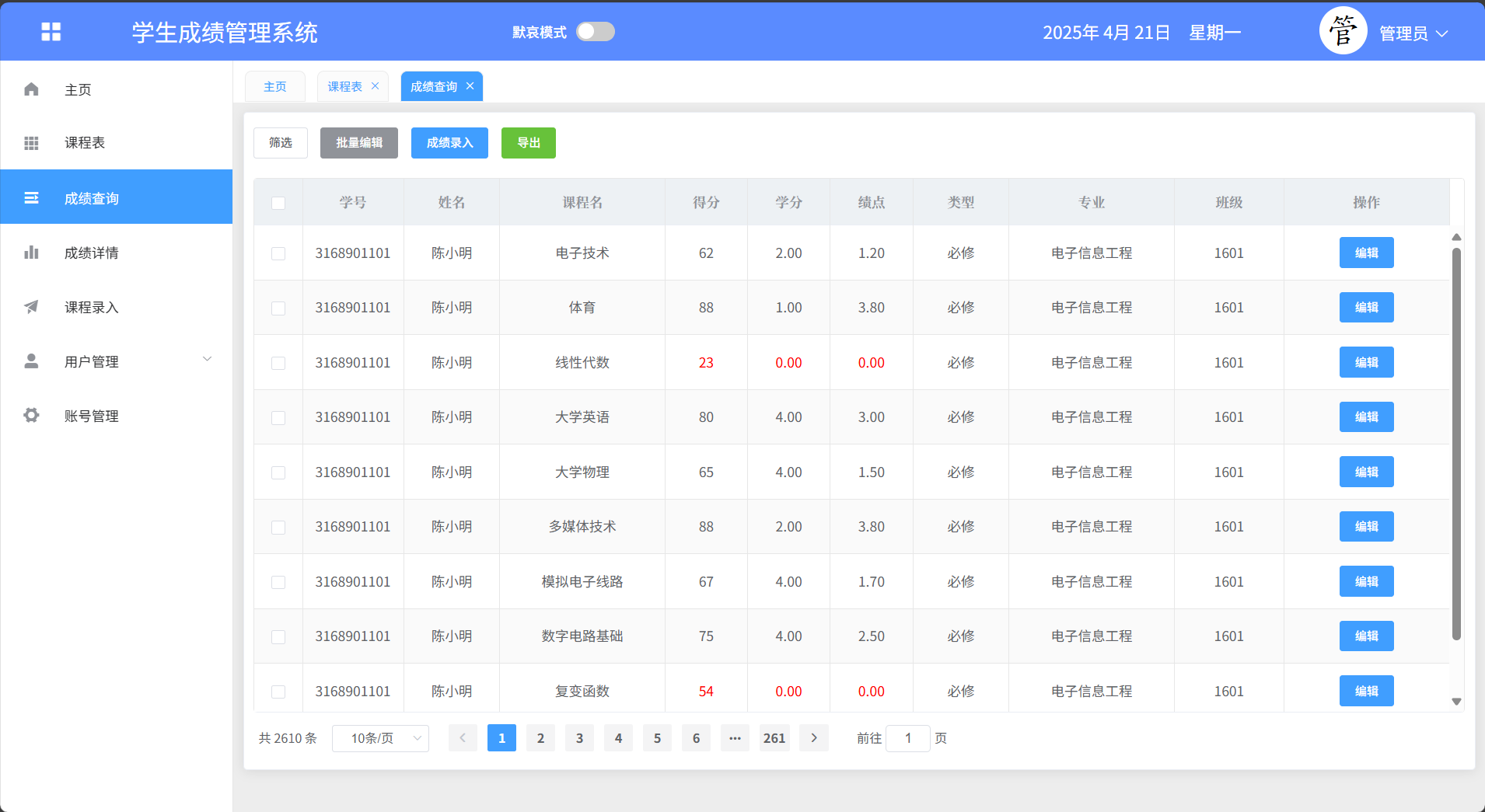Check the select-all checkbox in table header

point(278,203)
